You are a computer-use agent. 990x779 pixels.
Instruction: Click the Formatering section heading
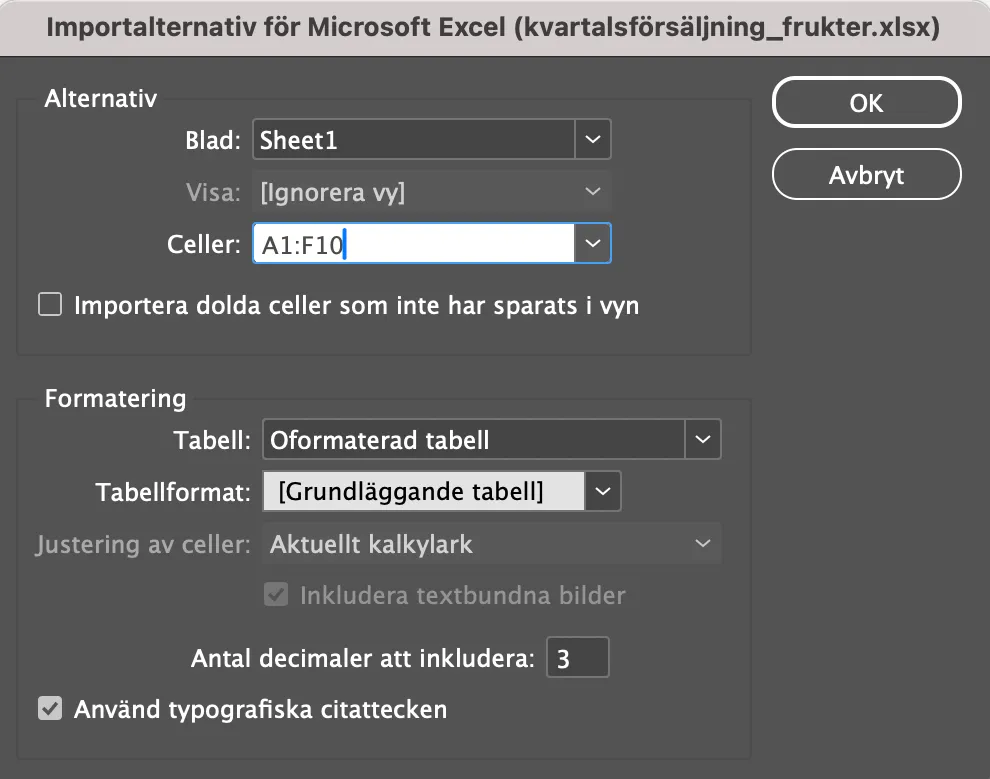pos(114,399)
